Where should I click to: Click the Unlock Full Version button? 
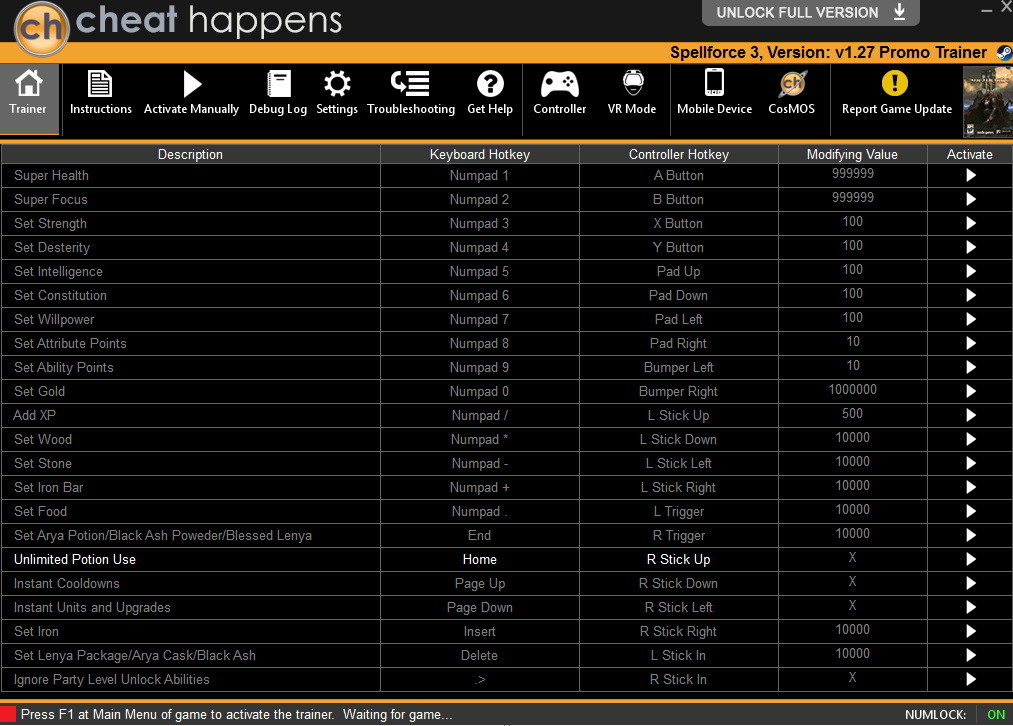[811, 12]
